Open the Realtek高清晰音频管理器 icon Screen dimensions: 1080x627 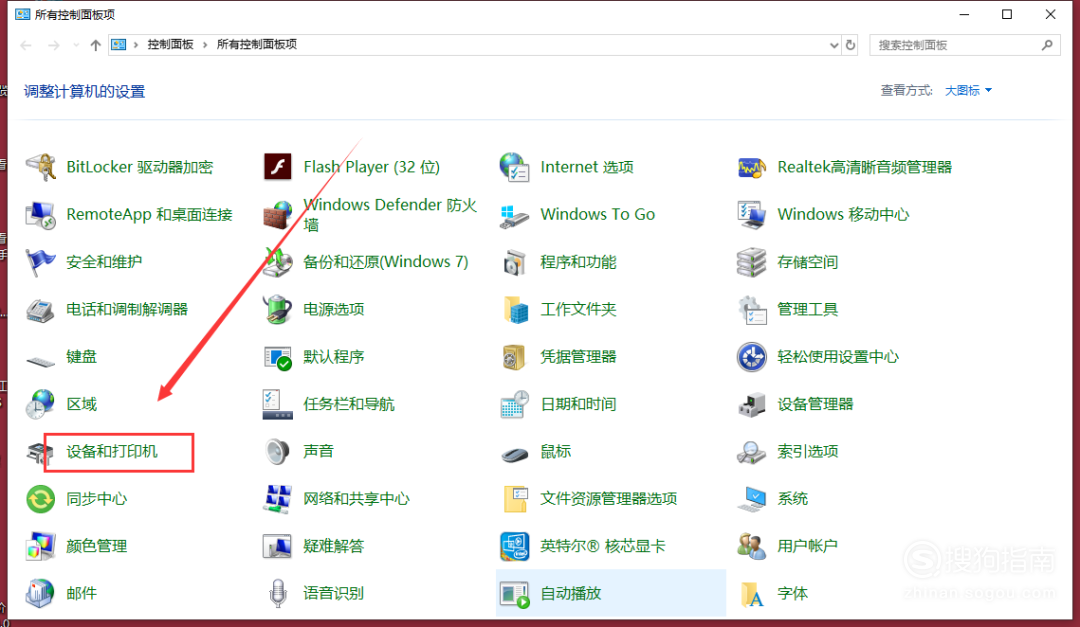point(751,167)
